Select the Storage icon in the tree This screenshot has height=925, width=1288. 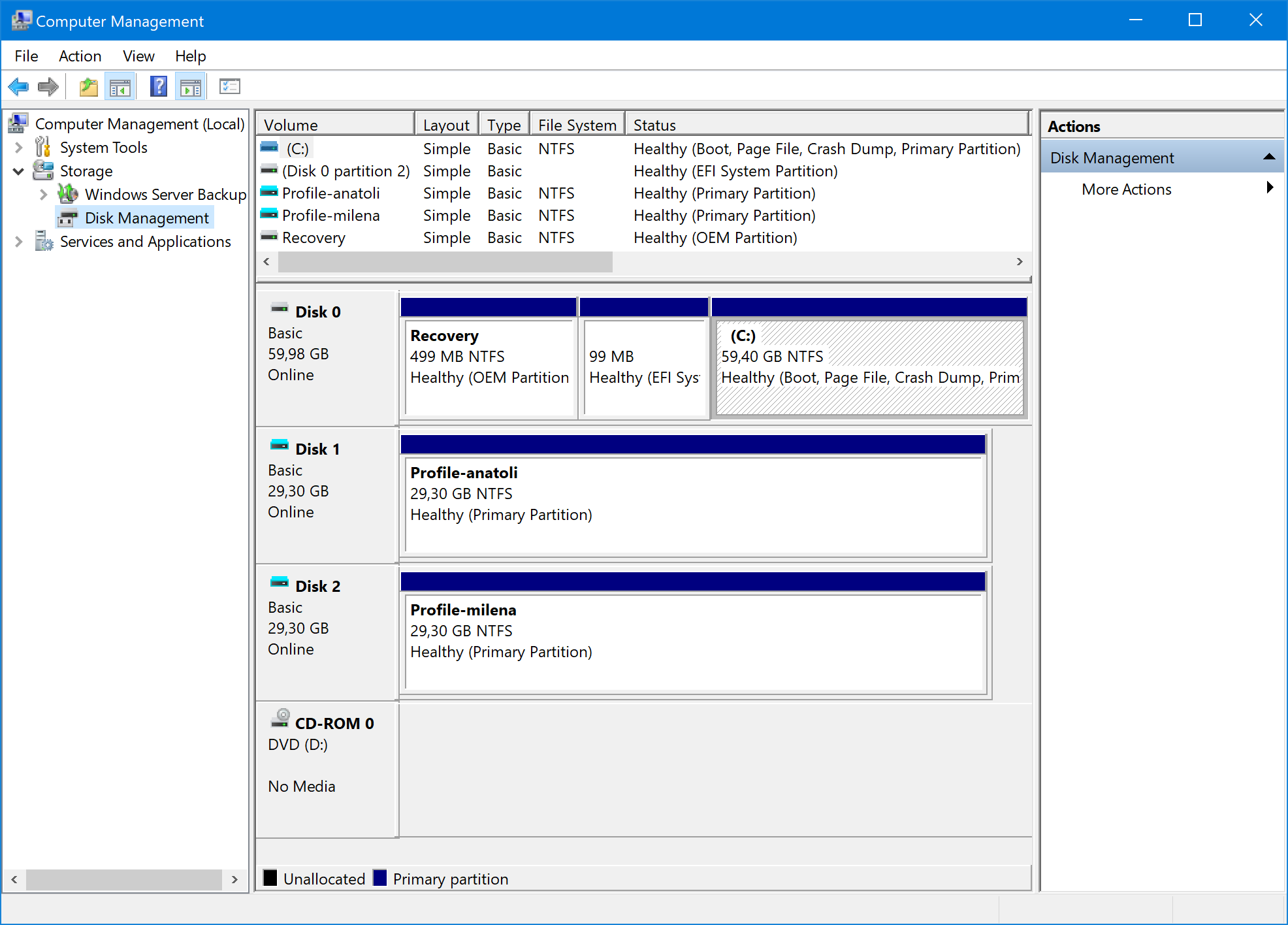(x=42, y=170)
